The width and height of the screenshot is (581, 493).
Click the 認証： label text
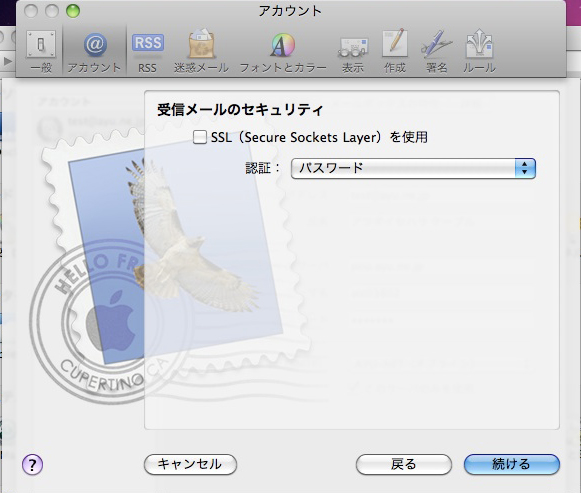(x=263, y=168)
